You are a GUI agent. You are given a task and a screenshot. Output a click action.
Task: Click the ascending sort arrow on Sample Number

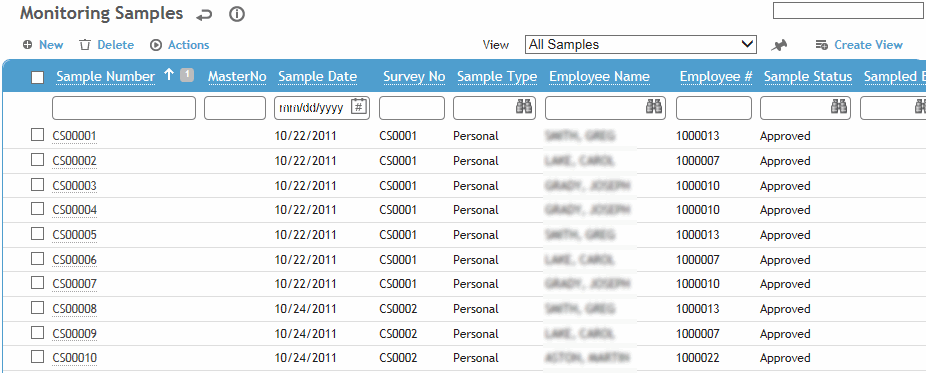click(x=169, y=75)
